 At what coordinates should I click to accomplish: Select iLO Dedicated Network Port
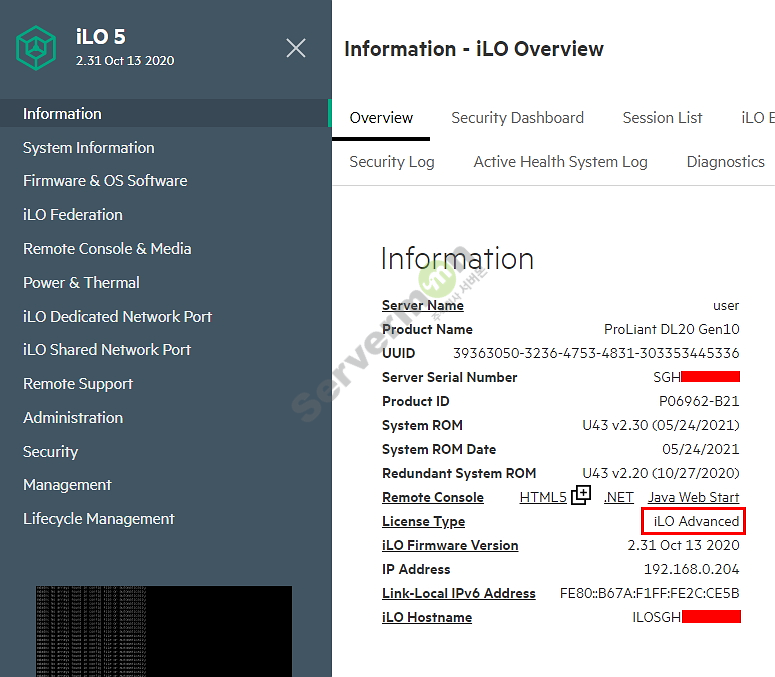[117, 317]
